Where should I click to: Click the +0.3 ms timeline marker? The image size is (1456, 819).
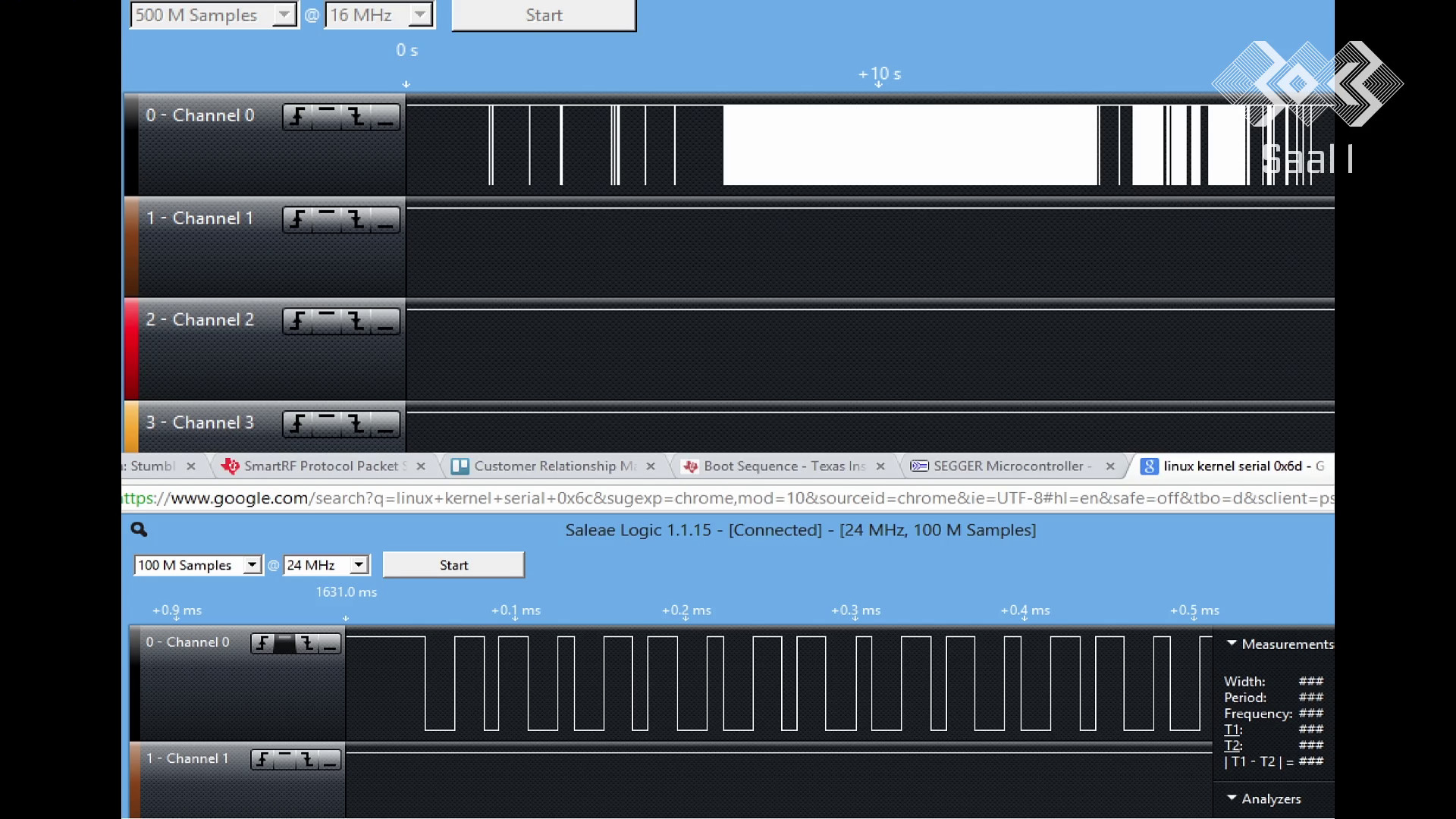pos(856,610)
